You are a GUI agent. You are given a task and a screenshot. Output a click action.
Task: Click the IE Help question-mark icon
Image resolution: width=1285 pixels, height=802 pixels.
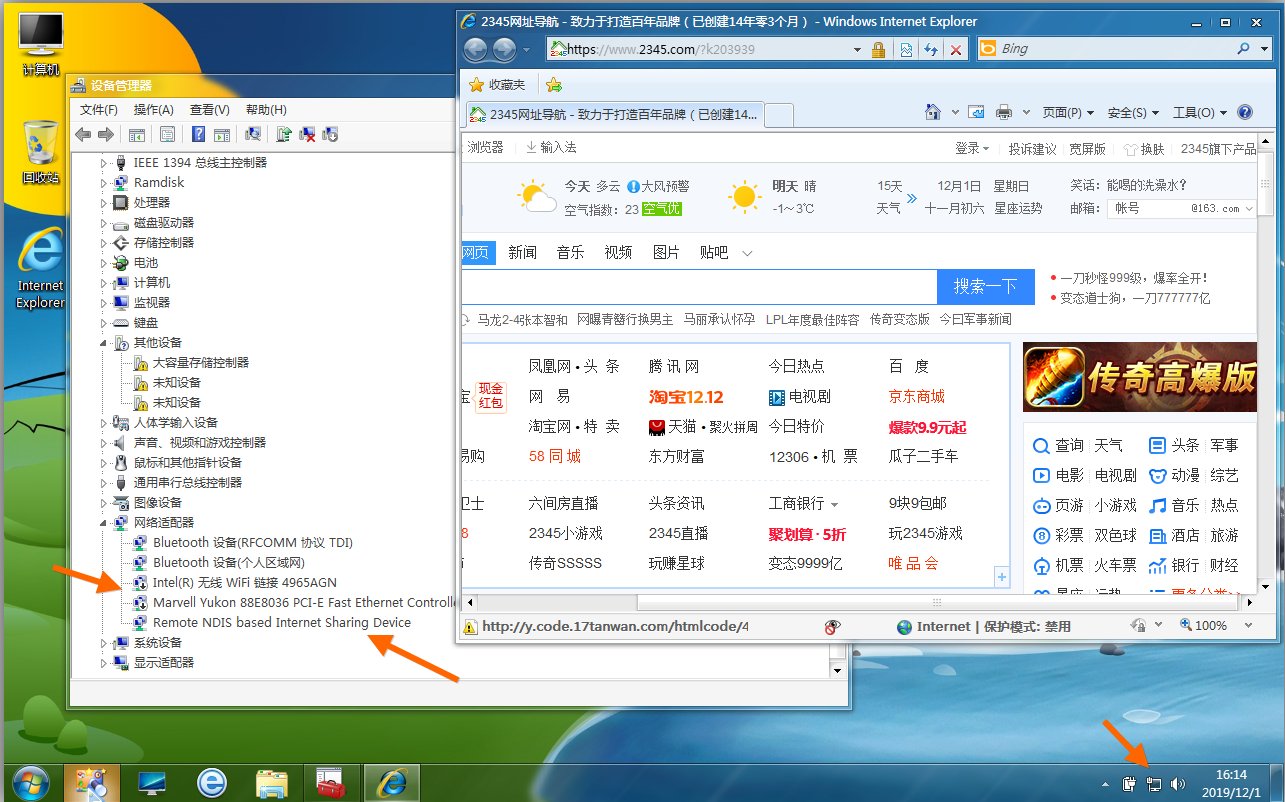click(1245, 112)
